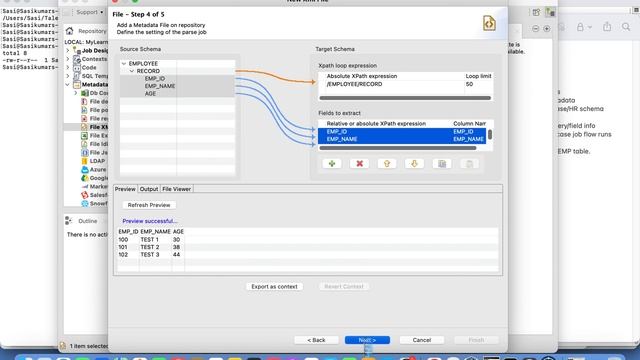The width and height of the screenshot is (640, 360).
Task: Click the paste fields icon in the target schema
Action: click(x=469, y=164)
